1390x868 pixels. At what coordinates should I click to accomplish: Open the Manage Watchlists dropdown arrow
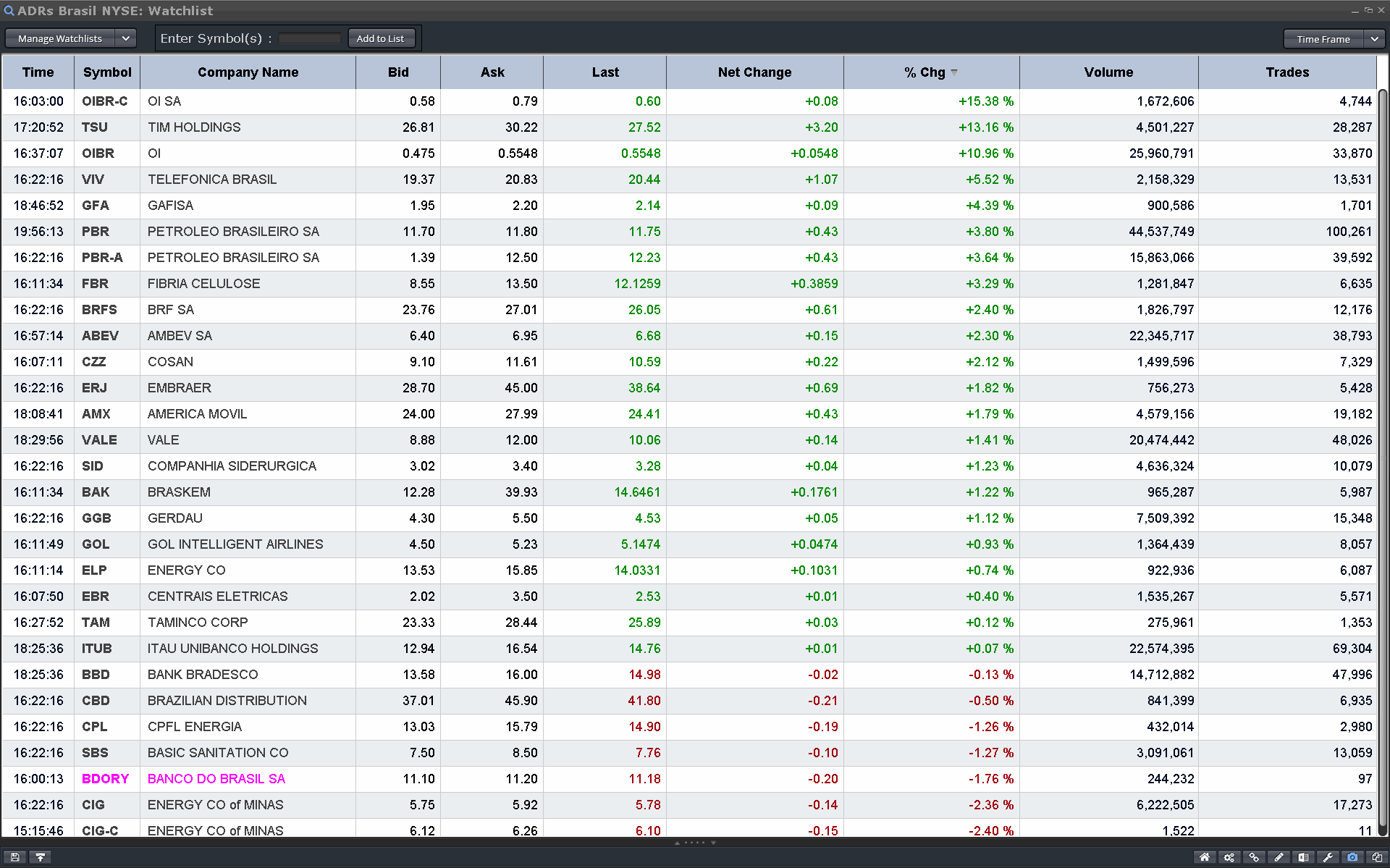click(x=125, y=38)
